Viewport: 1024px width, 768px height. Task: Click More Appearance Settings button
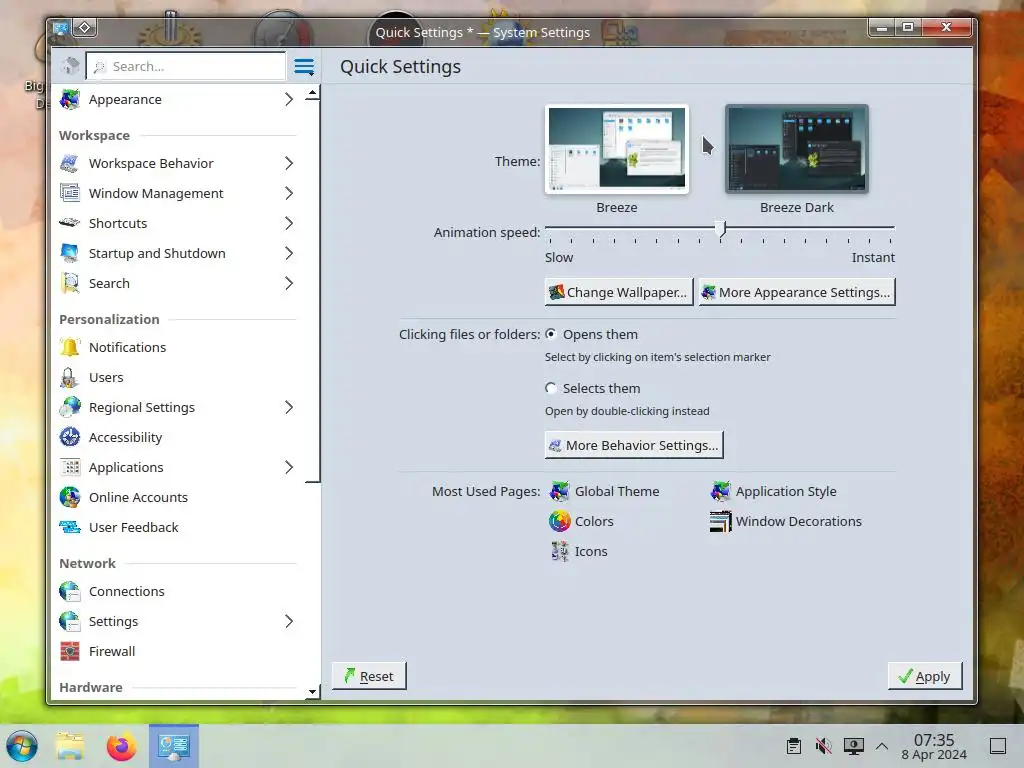[x=797, y=292]
